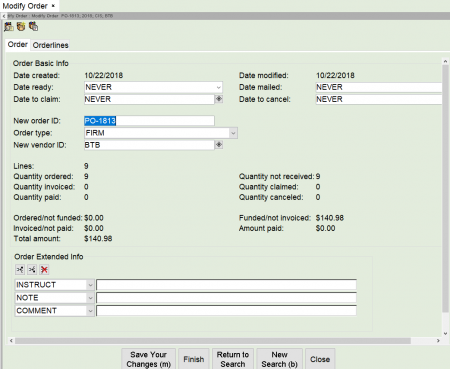Click the Quantity not received value 9
450x369 pixels.
318,176
